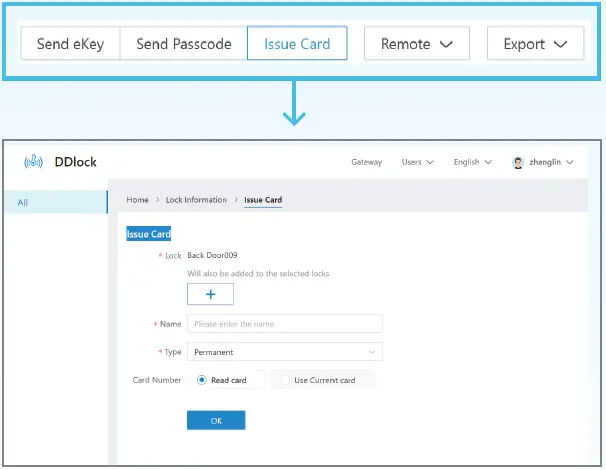Click the Send eKey tab button
Viewport: 606px width, 470px height.
[x=70, y=43]
